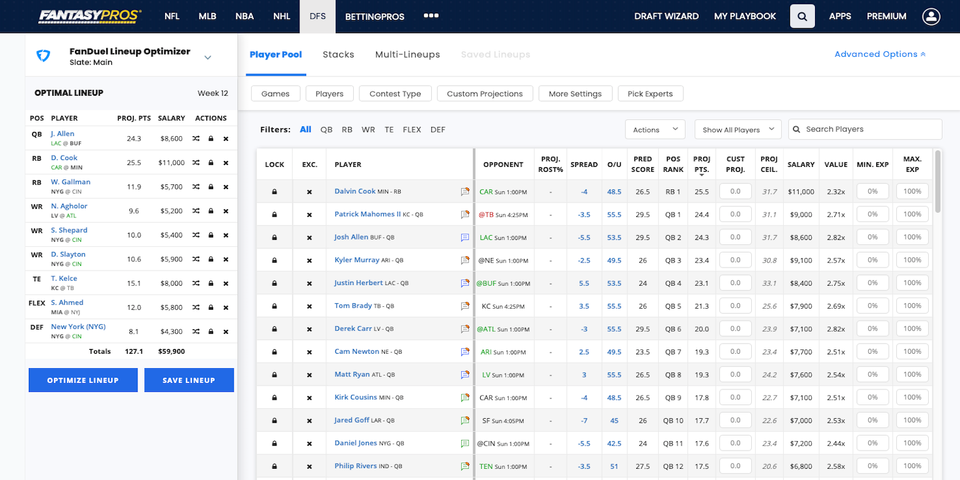This screenshot has height=480, width=960.
Task: Sort by the Proj Pts column header
Action: (702, 164)
